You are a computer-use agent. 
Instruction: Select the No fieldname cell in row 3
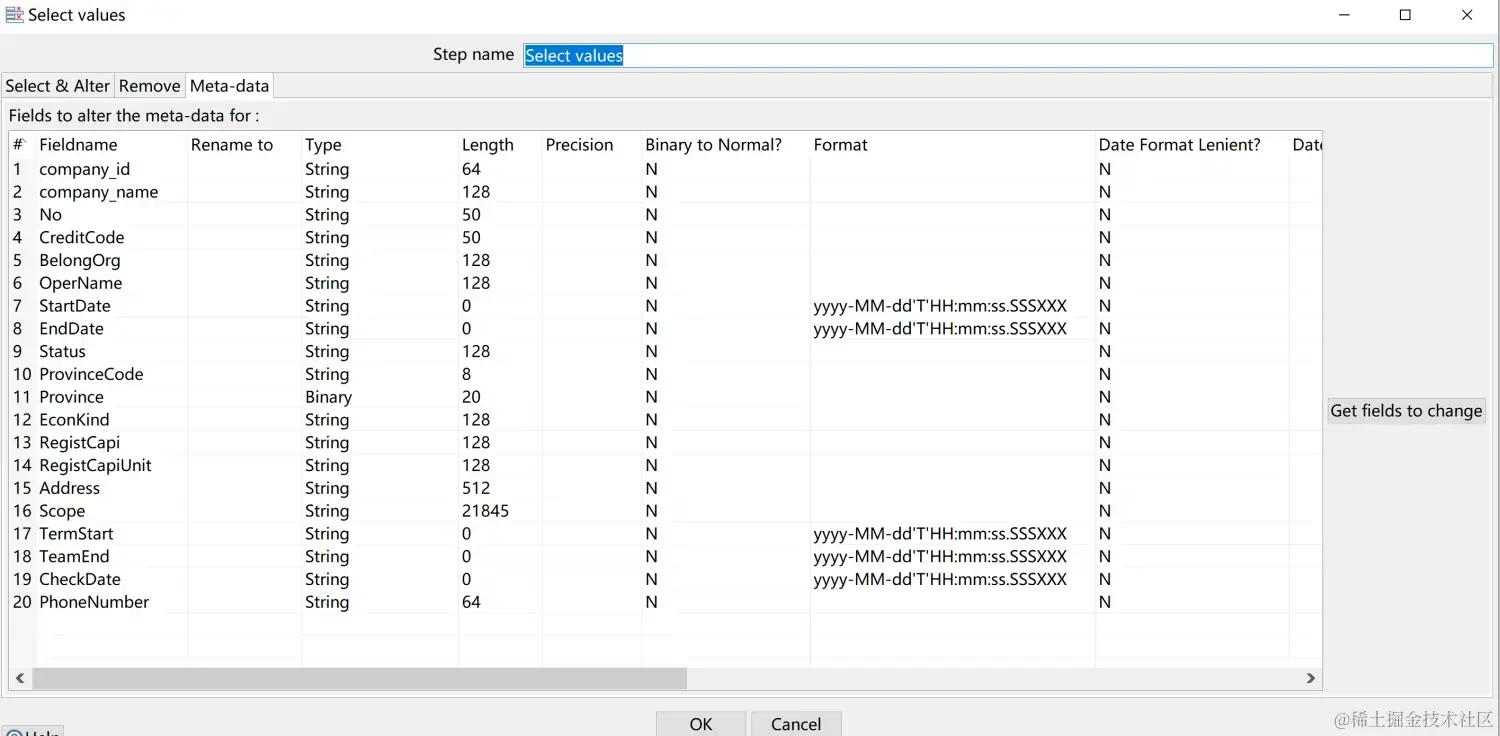112,215
